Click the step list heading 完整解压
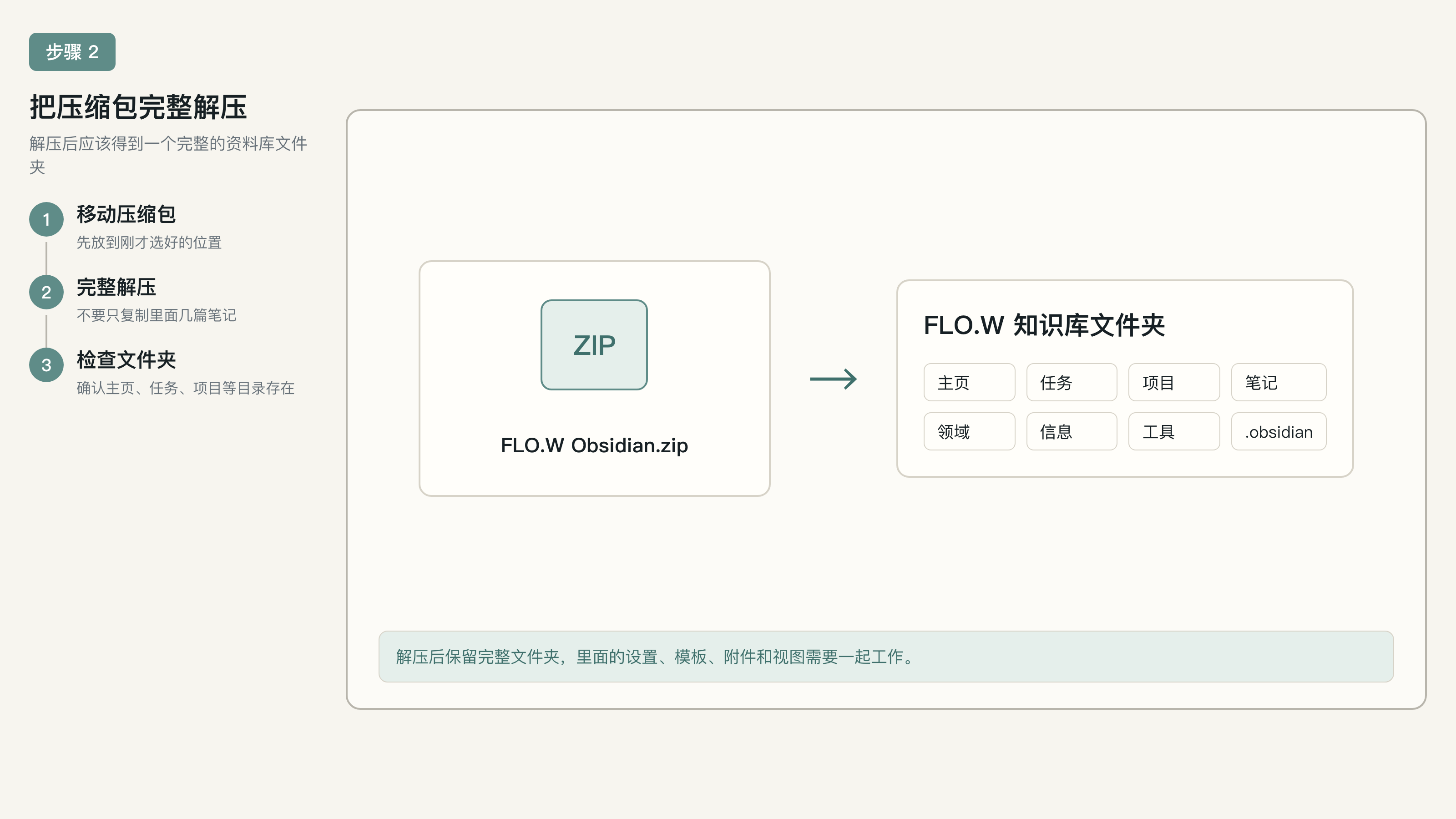 tap(116, 287)
